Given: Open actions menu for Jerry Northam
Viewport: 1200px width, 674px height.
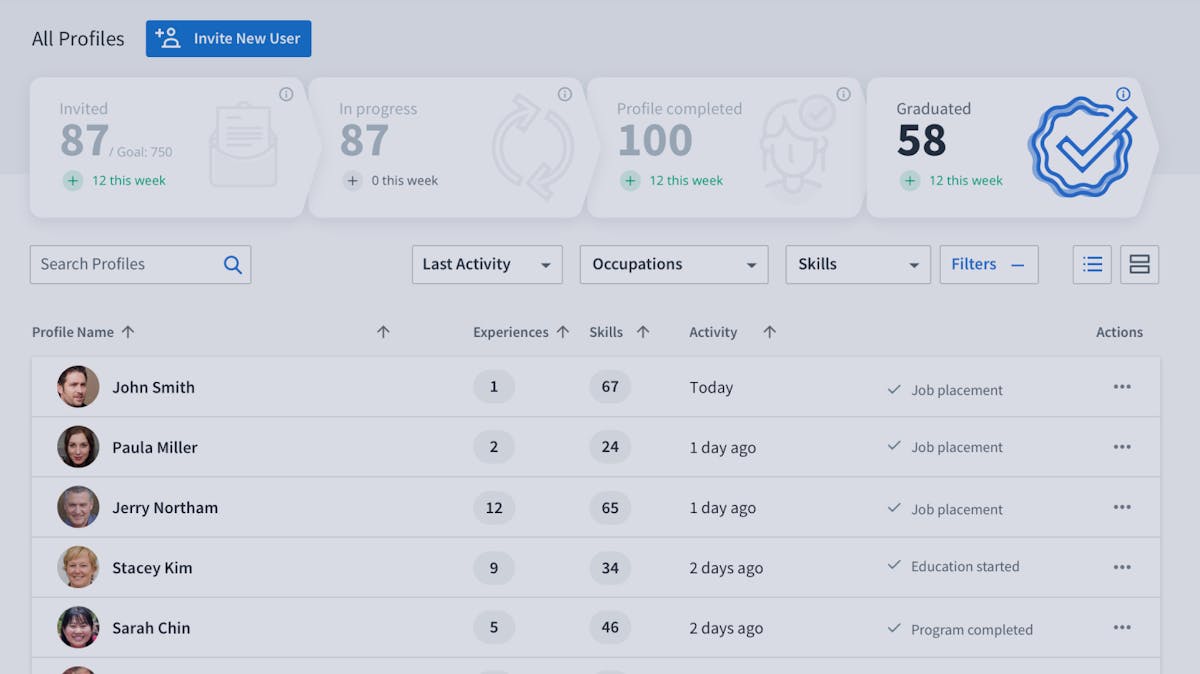Looking at the screenshot, I should coord(1122,507).
